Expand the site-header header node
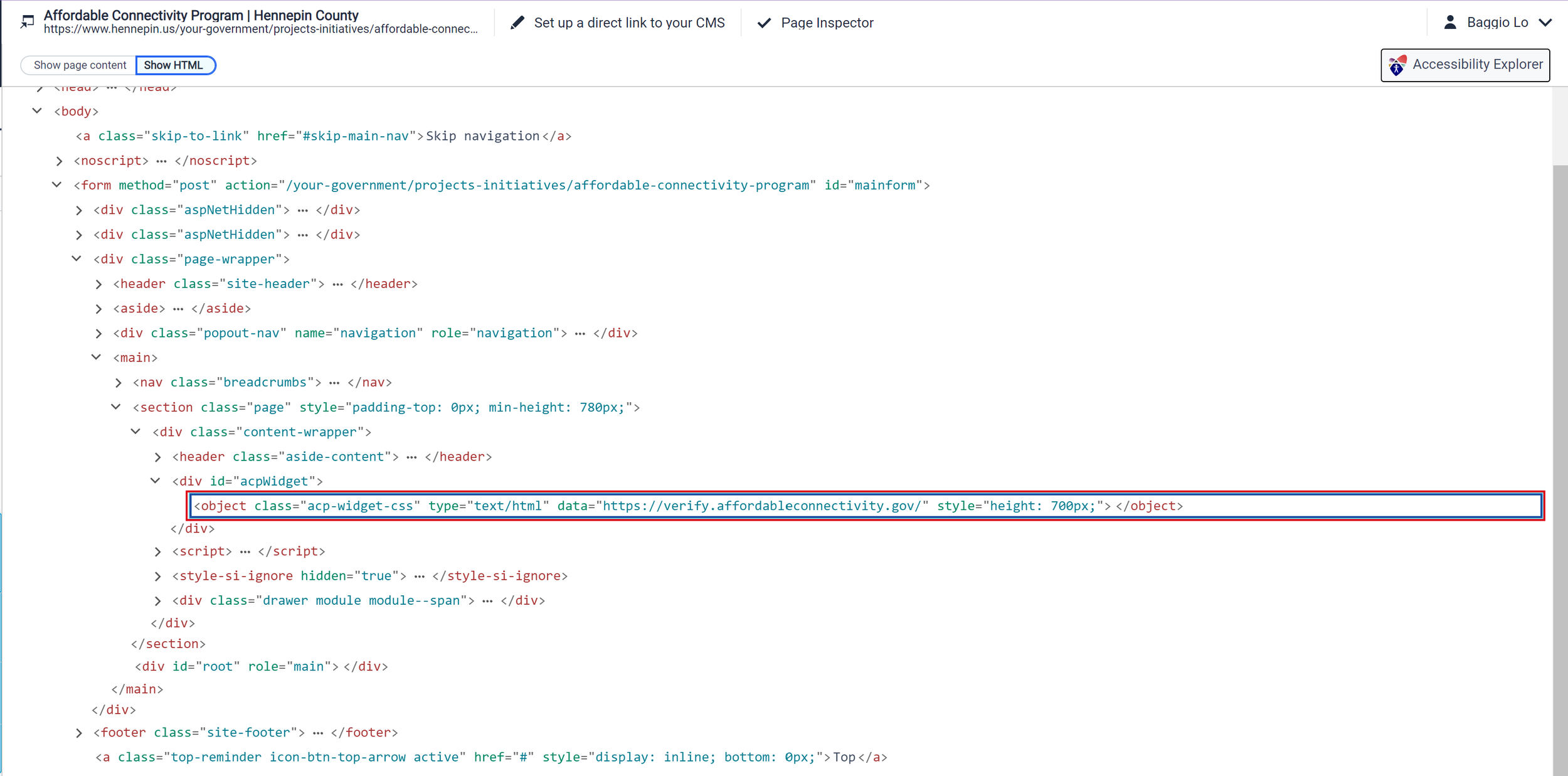 pyautogui.click(x=98, y=284)
